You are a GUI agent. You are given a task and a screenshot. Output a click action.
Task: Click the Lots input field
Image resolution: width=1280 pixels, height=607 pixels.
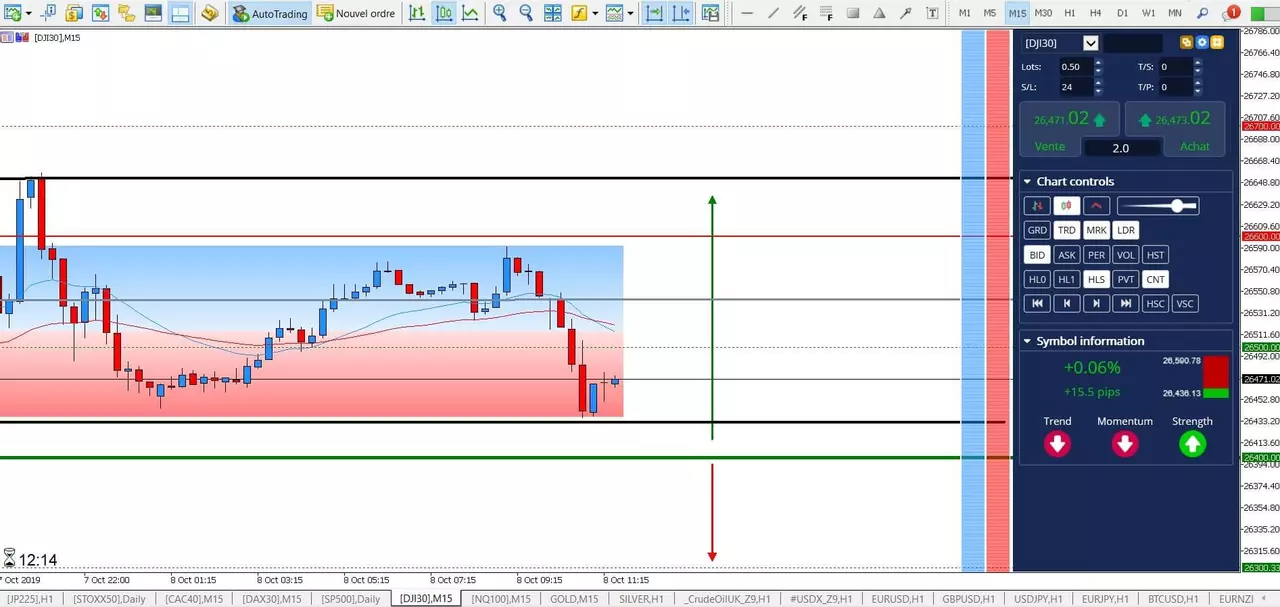tap(1075, 67)
